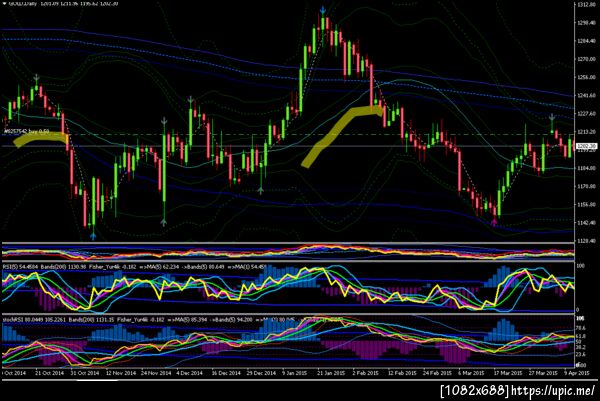
Task: Click the 78.6 level in the stochRSI panel
Action: pos(581,328)
